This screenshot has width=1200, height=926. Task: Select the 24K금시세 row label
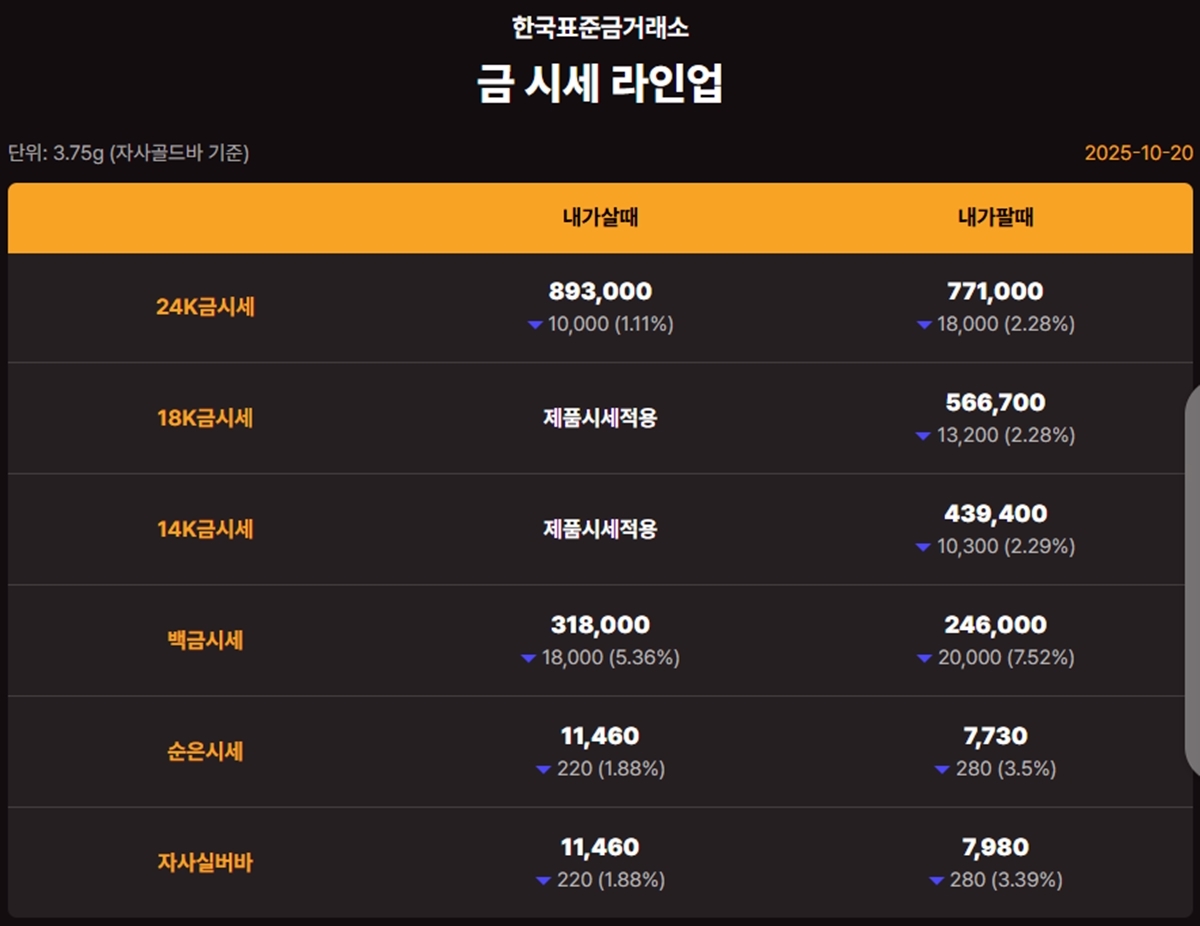point(205,307)
